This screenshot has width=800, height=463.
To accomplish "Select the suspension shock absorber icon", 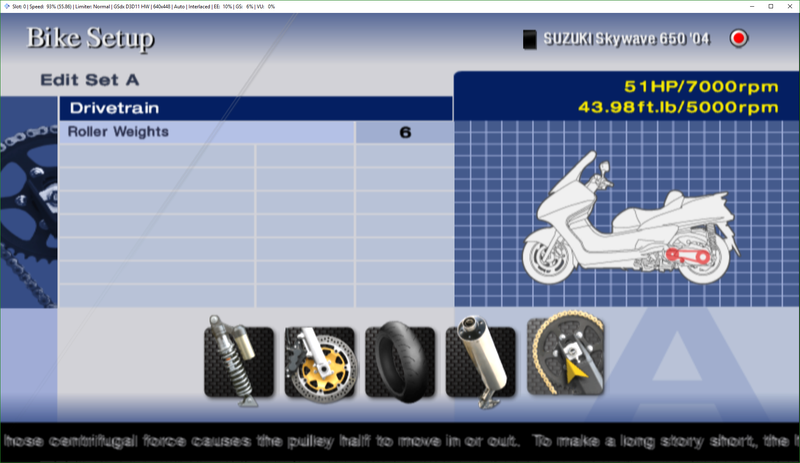I will tap(239, 361).
